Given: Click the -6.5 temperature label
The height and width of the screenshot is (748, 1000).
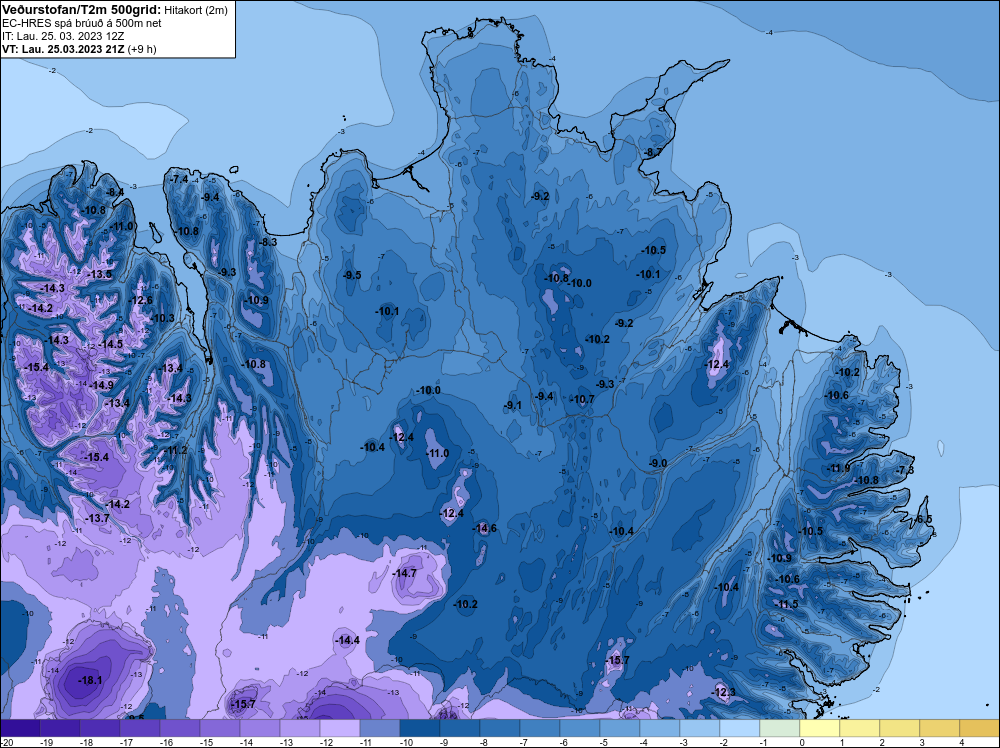Looking at the screenshot, I should click(922, 520).
